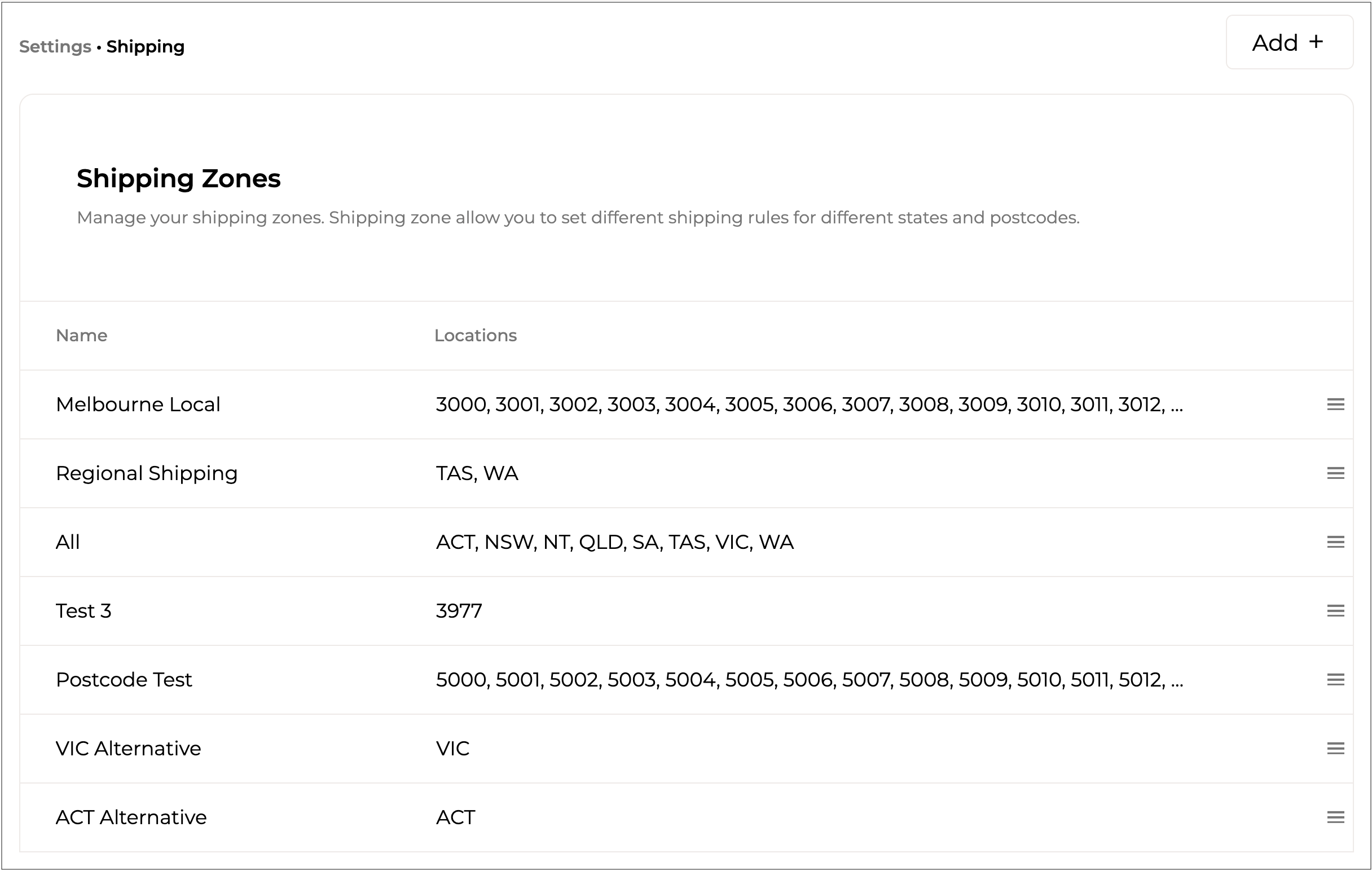Click Melbourne Local's truncated postcode list
The height and width of the screenshot is (871, 1372).
click(809, 404)
